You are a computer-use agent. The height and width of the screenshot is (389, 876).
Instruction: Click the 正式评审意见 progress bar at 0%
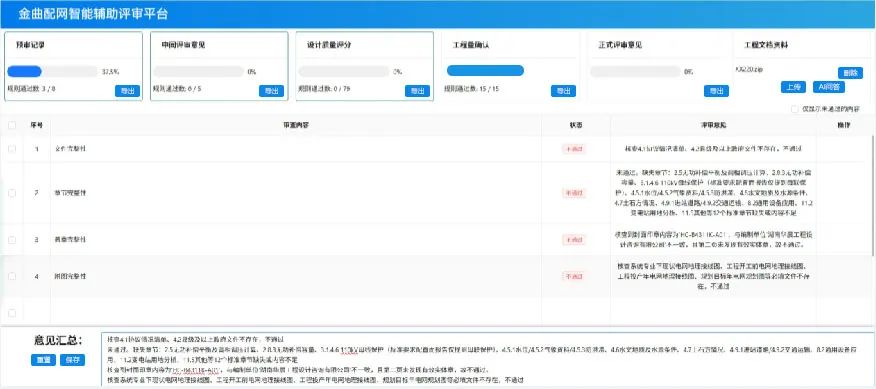point(636,72)
